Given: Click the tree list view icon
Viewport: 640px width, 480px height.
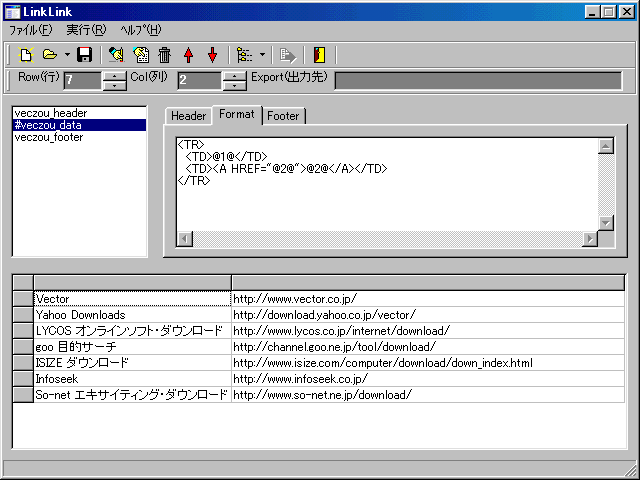Looking at the screenshot, I should coord(244,55).
